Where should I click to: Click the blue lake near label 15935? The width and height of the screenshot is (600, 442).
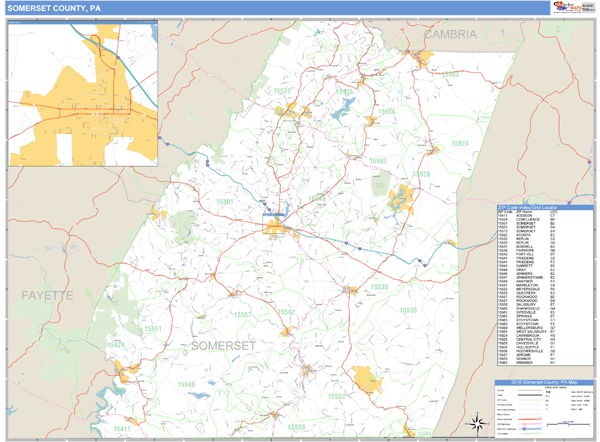click(343, 108)
